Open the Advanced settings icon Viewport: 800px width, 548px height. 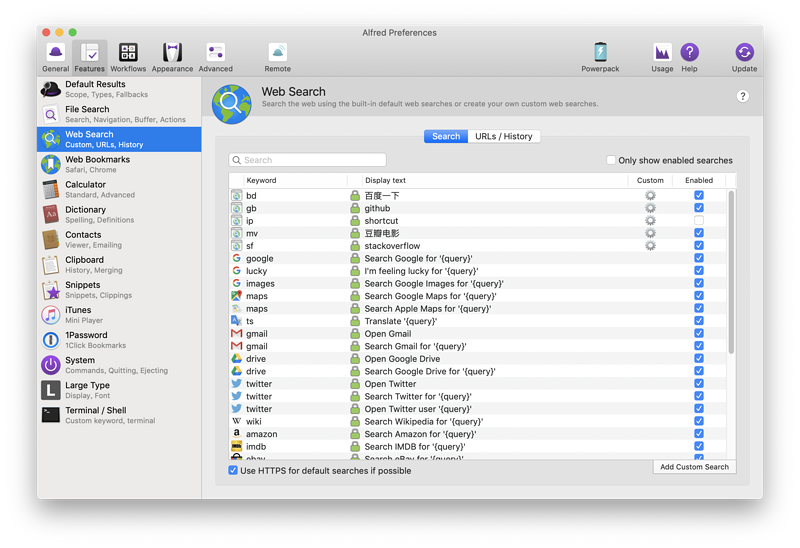(x=216, y=57)
